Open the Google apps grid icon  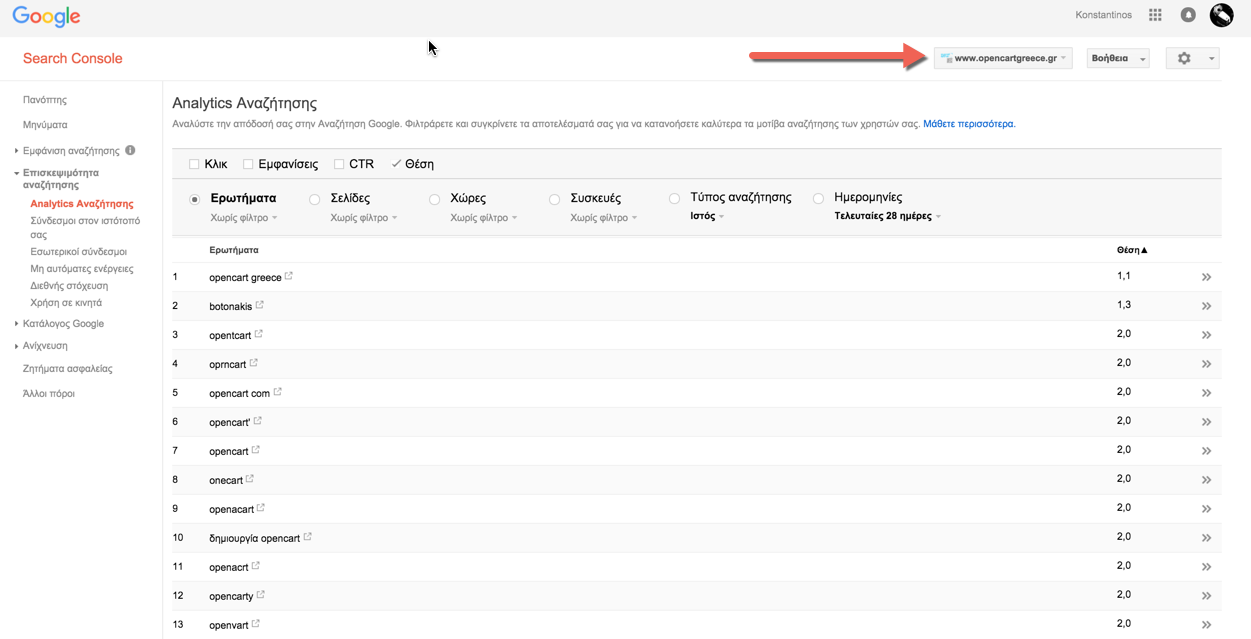click(1155, 15)
